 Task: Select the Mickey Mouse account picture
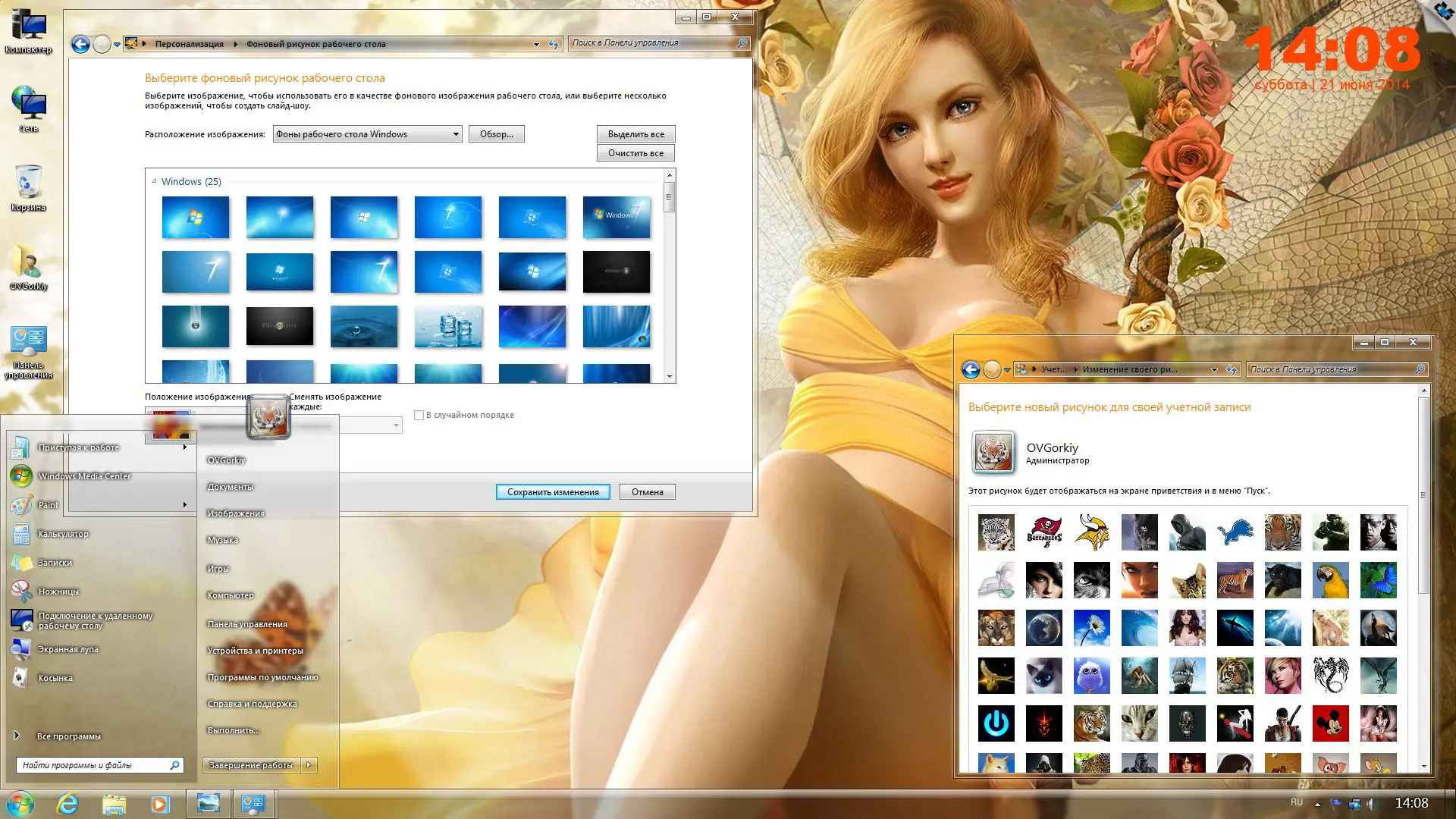1330,723
